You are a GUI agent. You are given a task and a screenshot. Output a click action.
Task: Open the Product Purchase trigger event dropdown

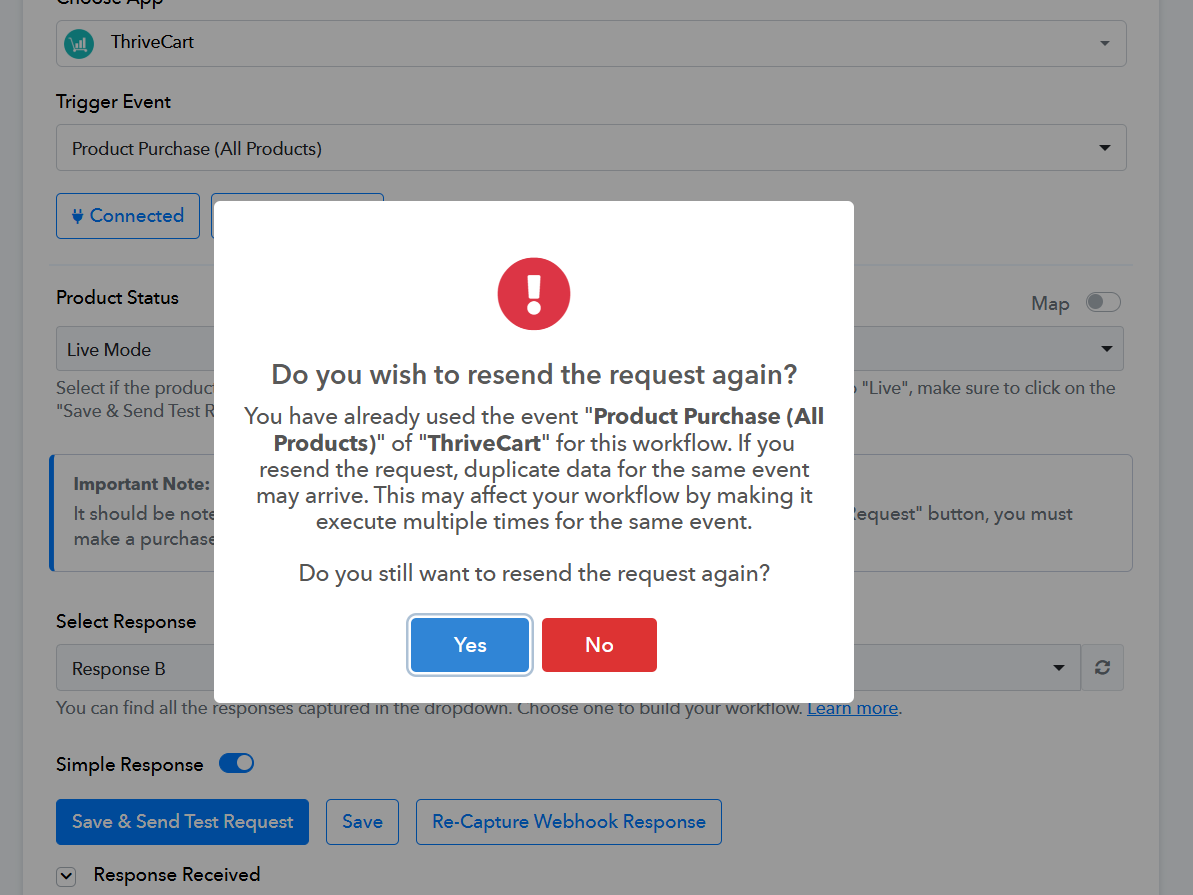[590, 148]
